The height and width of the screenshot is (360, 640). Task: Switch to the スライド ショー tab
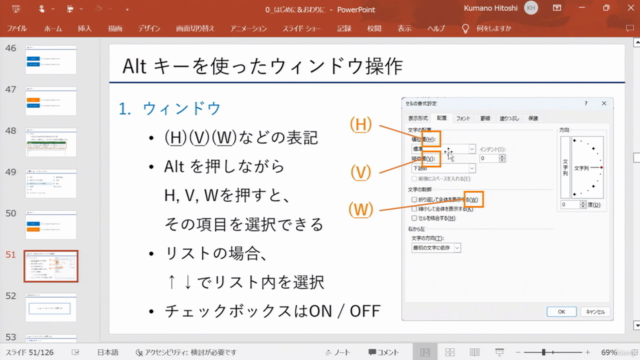pyautogui.click(x=302, y=28)
